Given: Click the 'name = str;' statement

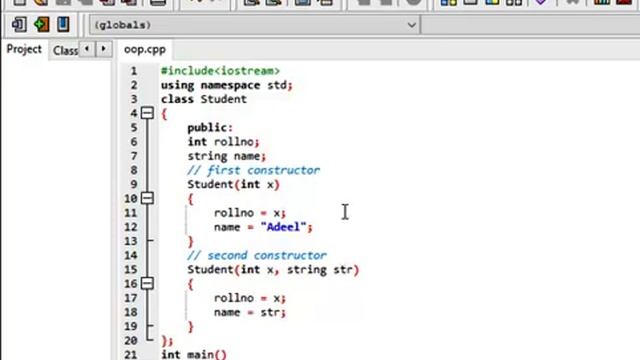Looking at the screenshot, I should pos(250,312).
